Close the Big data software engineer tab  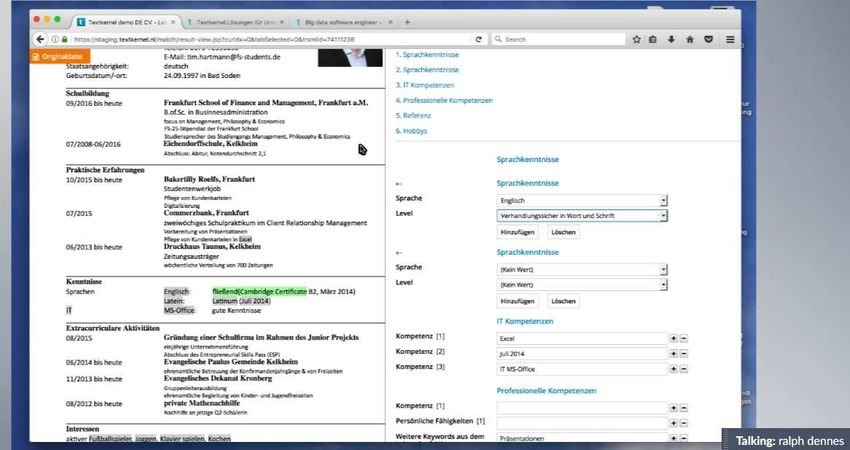tap(391, 22)
